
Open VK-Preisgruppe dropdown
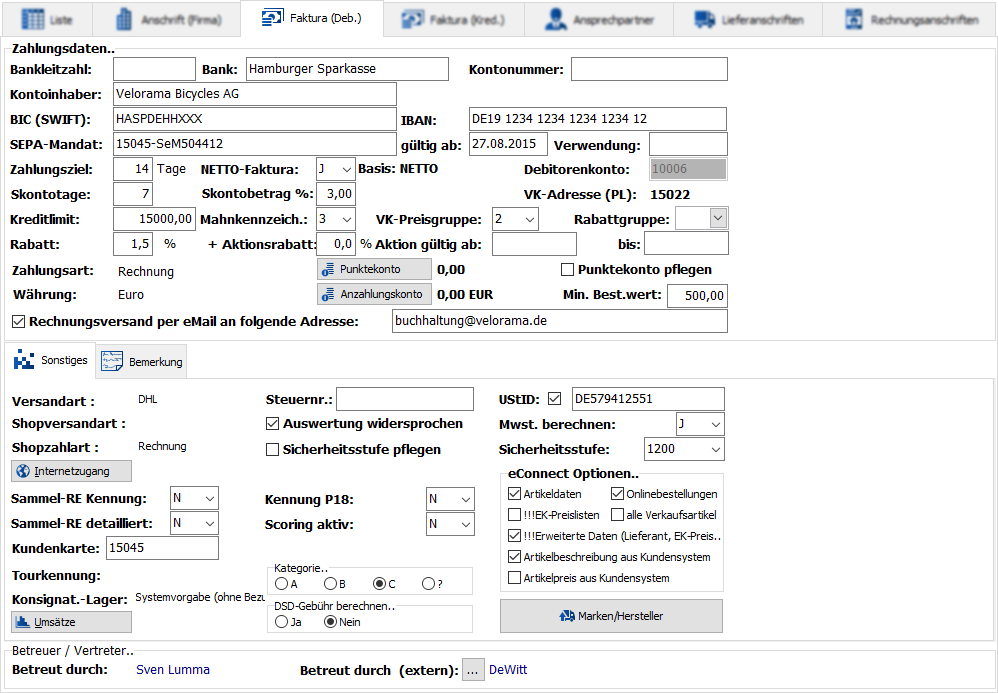click(x=530, y=220)
